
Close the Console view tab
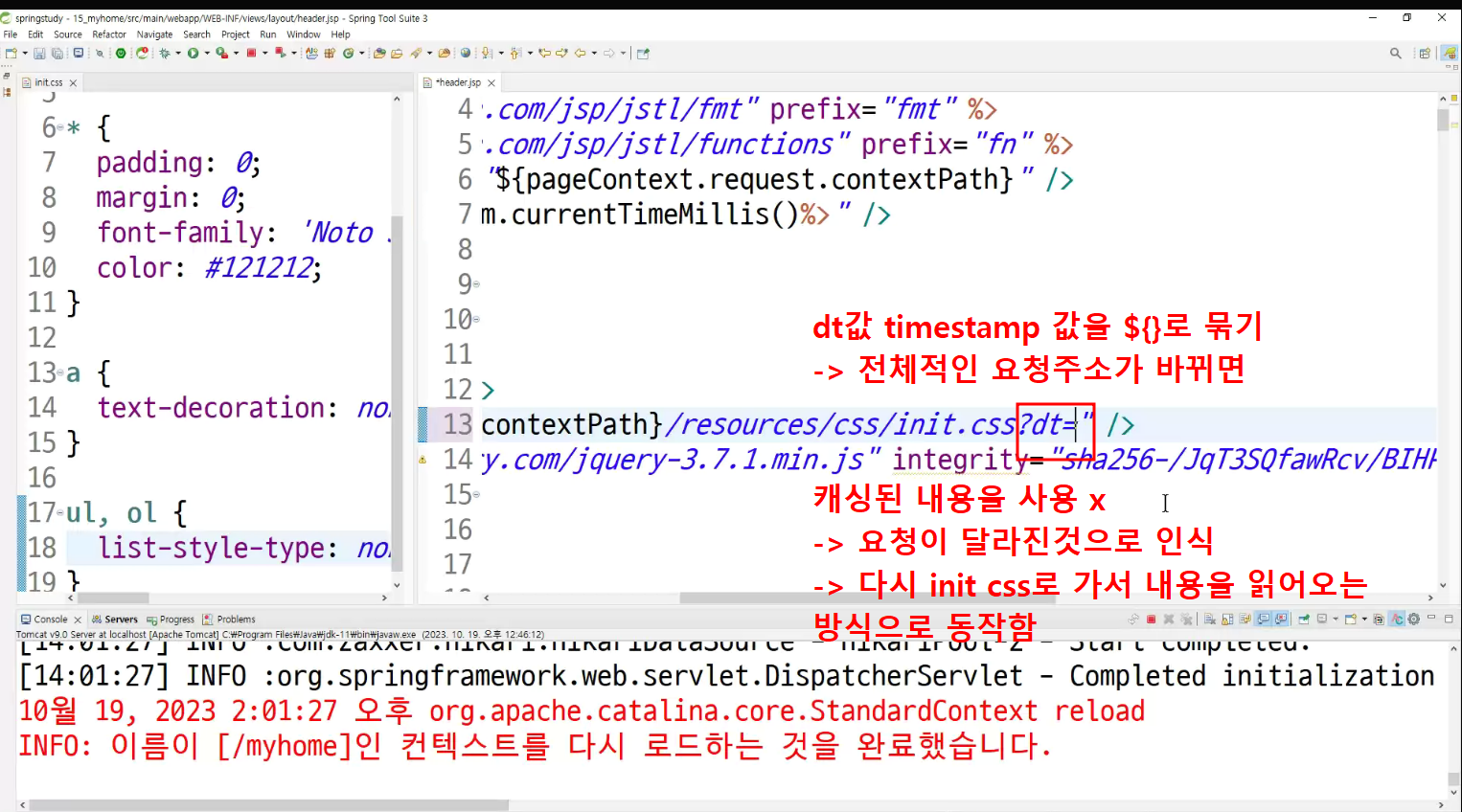point(78,620)
